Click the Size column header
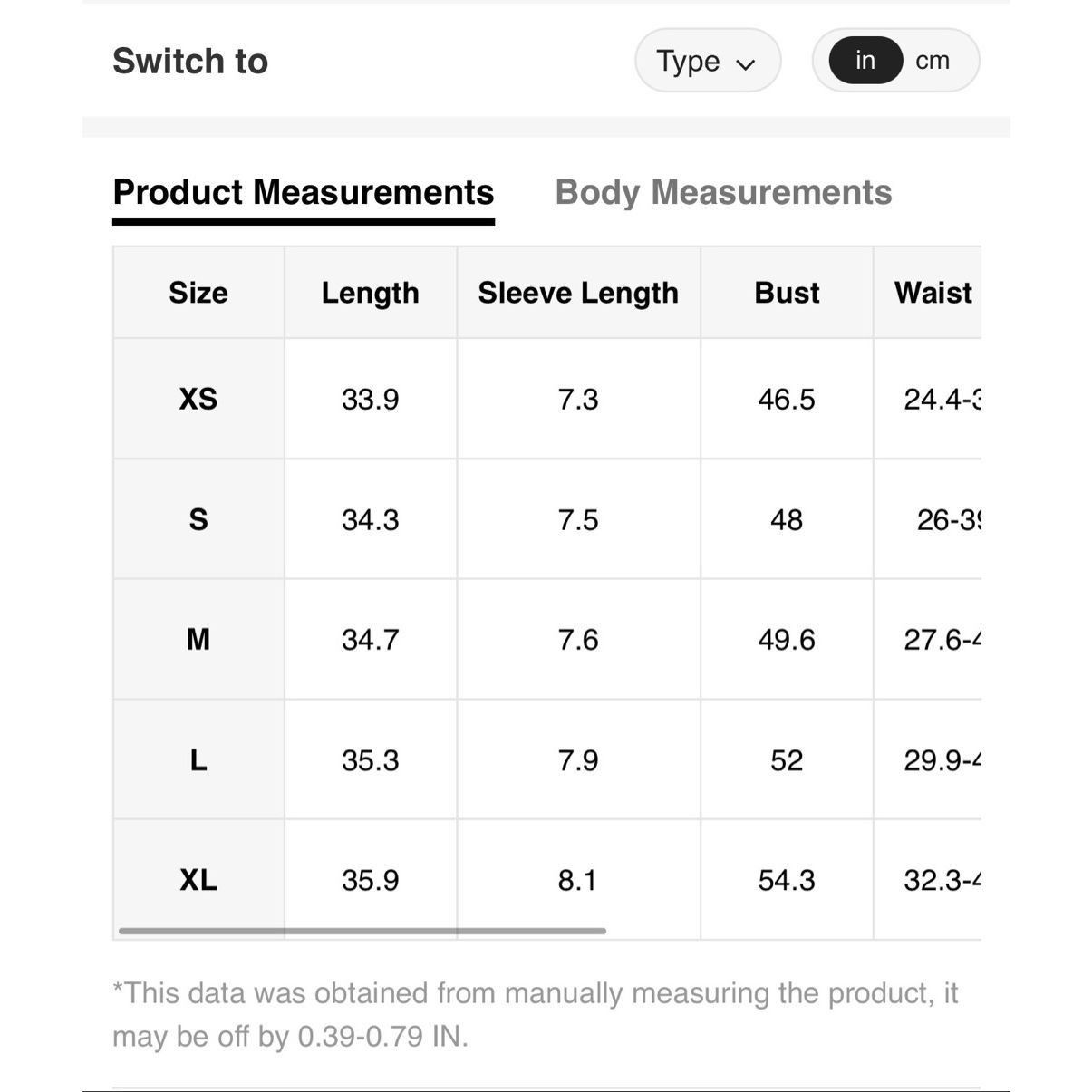This screenshot has width=1092, height=1092. pos(198,293)
